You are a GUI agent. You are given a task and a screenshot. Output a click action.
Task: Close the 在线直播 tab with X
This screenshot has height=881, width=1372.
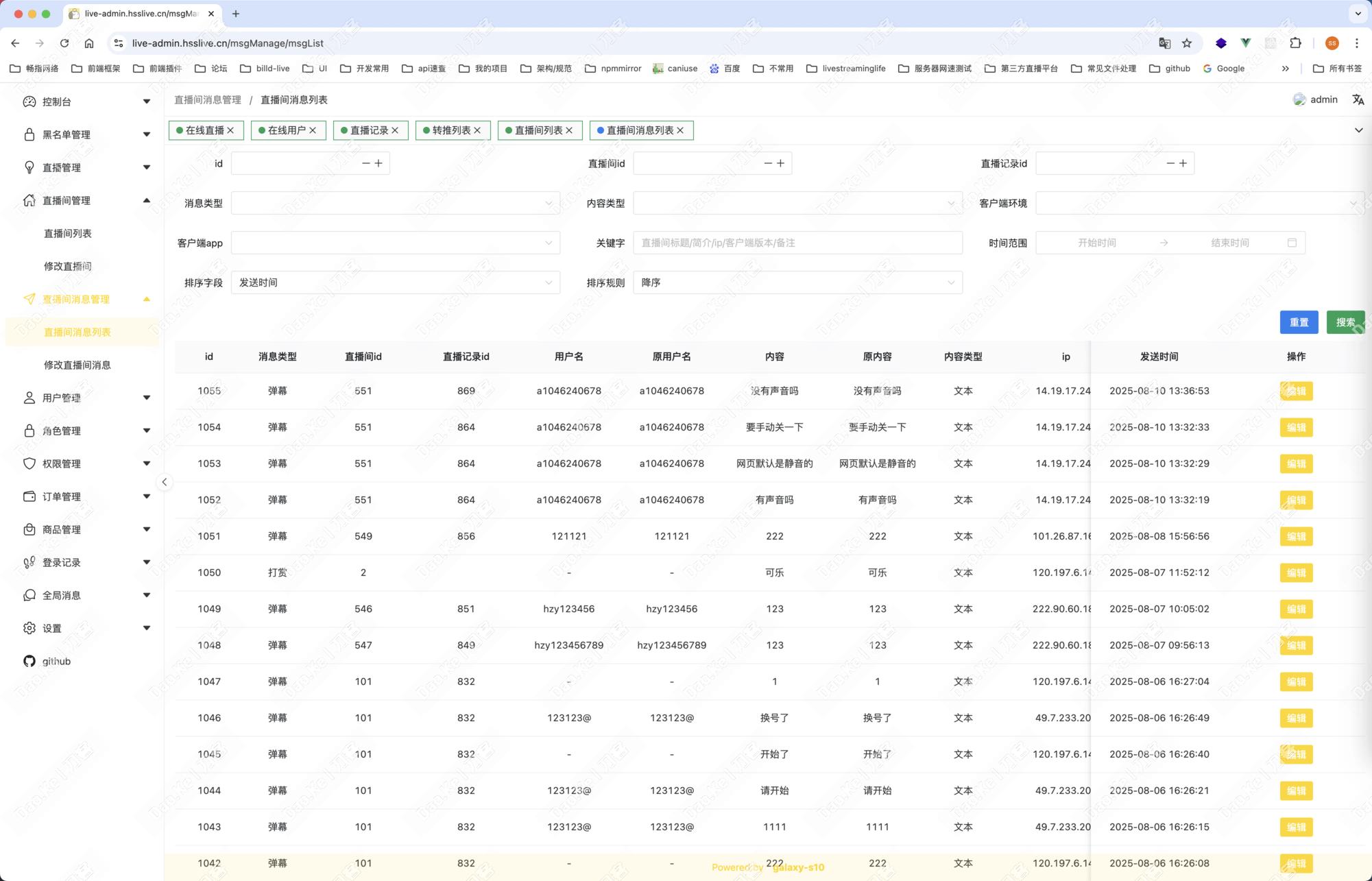(231, 130)
